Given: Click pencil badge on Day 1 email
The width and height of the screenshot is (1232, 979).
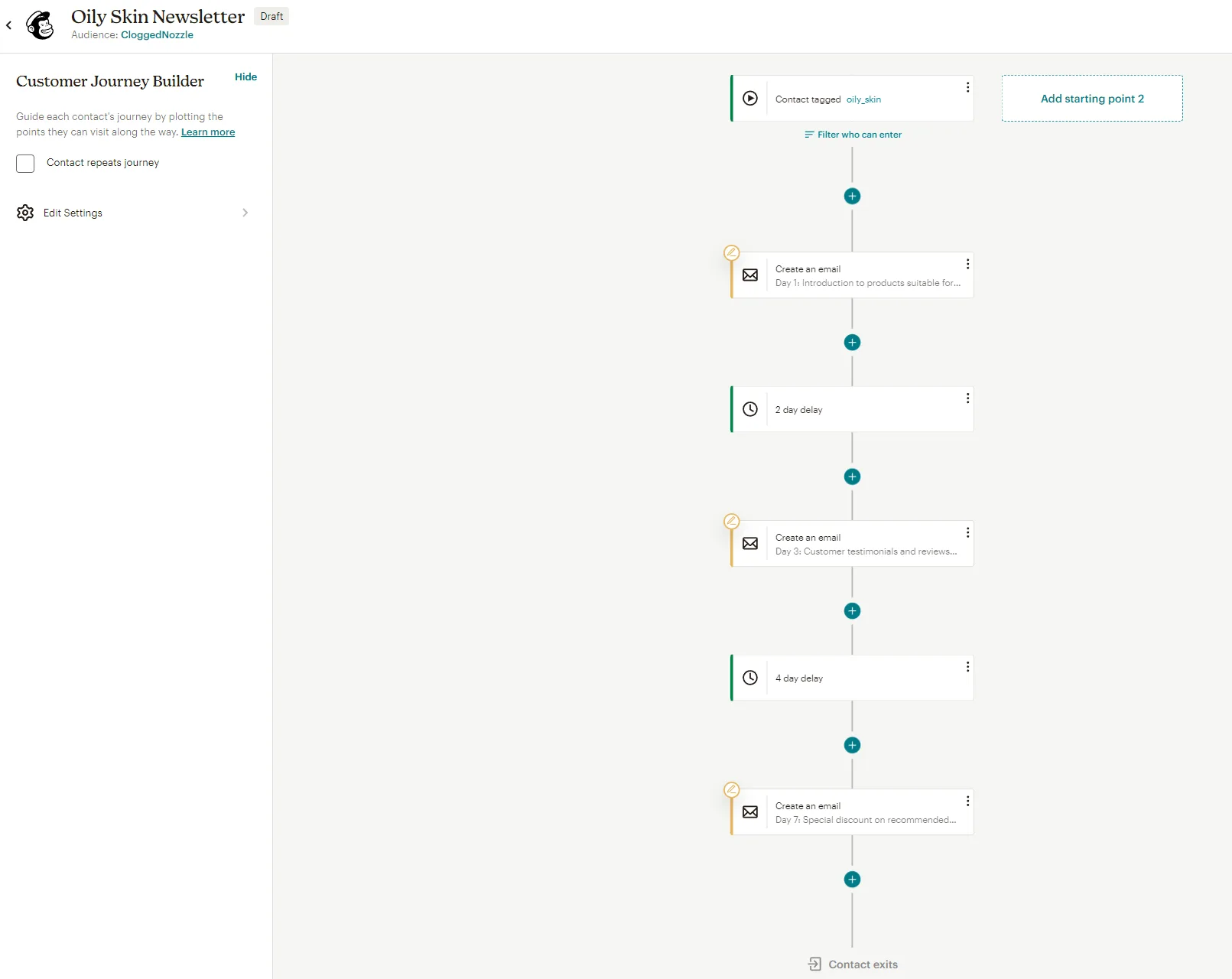Looking at the screenshot, I should [x=732, y=252].
